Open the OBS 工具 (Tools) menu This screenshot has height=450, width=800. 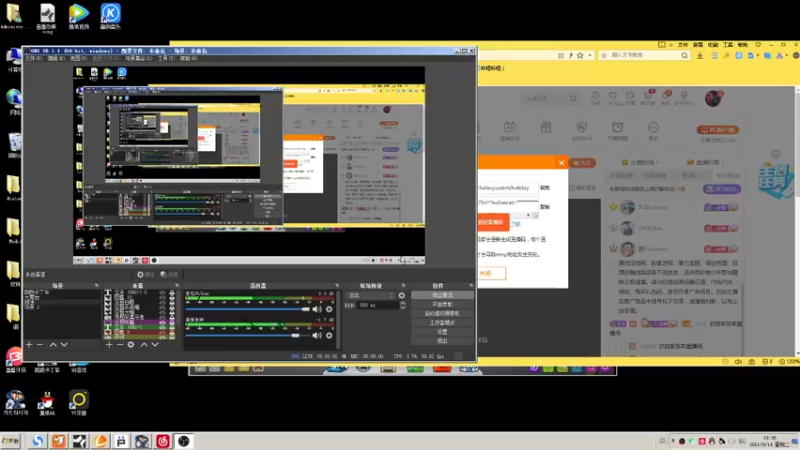(166, 59)
